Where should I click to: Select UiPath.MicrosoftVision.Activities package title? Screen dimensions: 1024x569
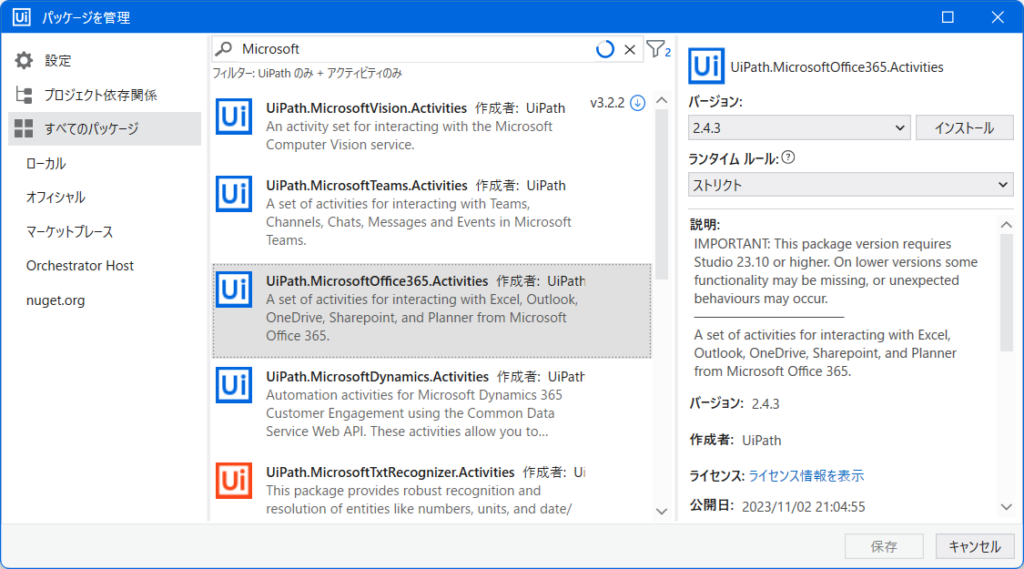click(x=366, y=108)
